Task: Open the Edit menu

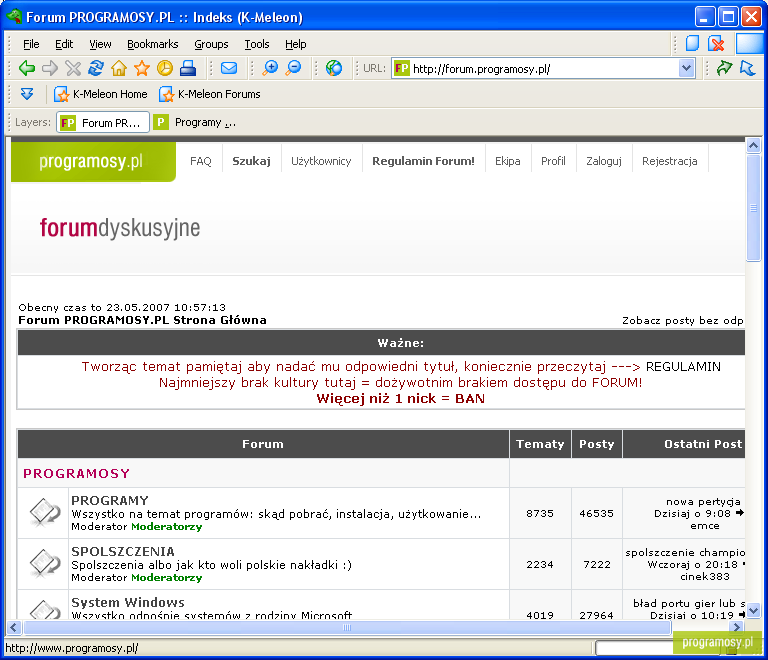Action: pyautogui.click(x=64, y=44)
